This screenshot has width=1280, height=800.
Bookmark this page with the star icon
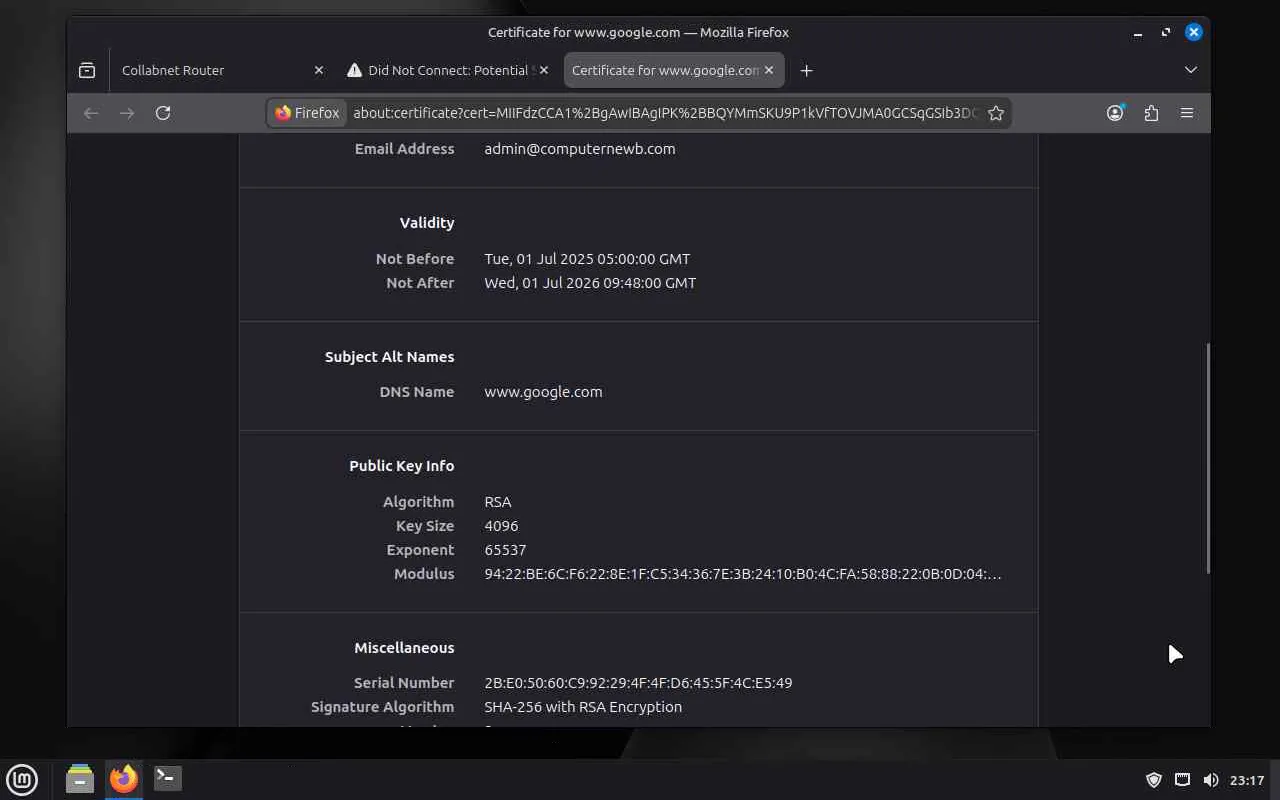[x=996, y=113]
